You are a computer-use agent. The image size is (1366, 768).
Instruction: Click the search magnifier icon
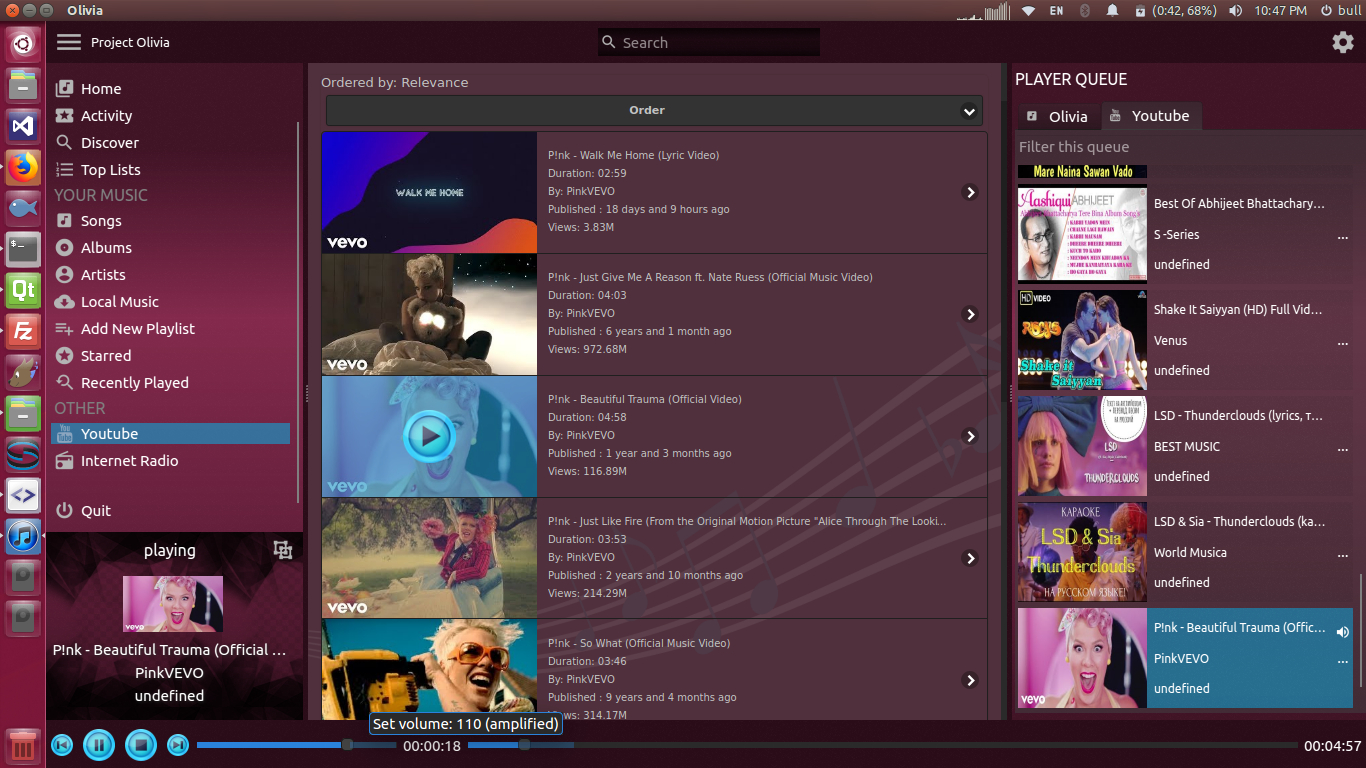609,42
